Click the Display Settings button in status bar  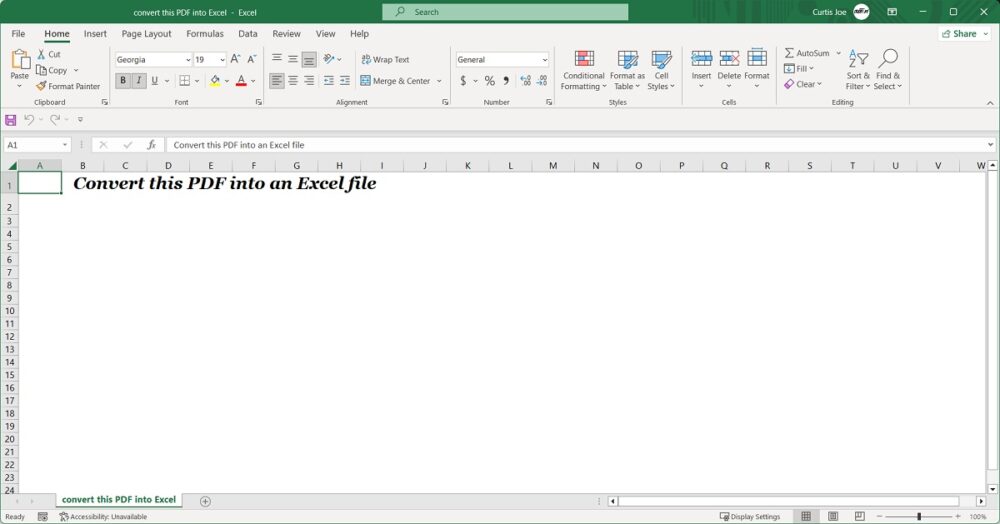750,517
